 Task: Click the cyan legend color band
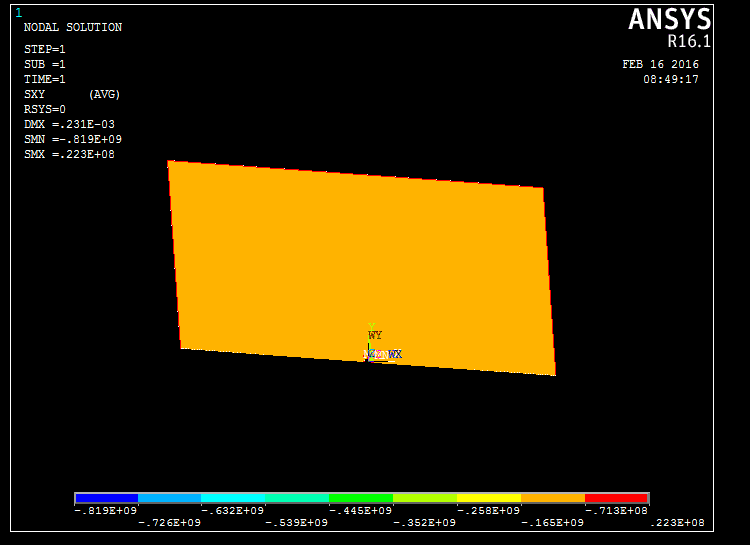click(x=233, y=498)
